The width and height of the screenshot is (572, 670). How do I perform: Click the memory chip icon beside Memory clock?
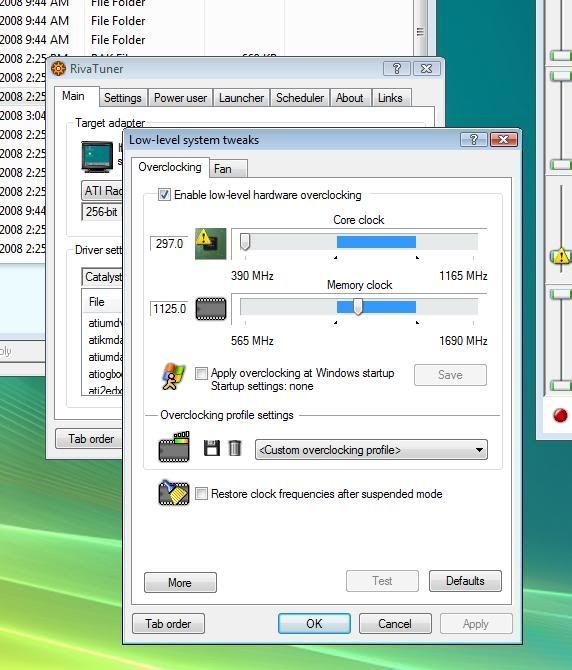tap(211, 309)
